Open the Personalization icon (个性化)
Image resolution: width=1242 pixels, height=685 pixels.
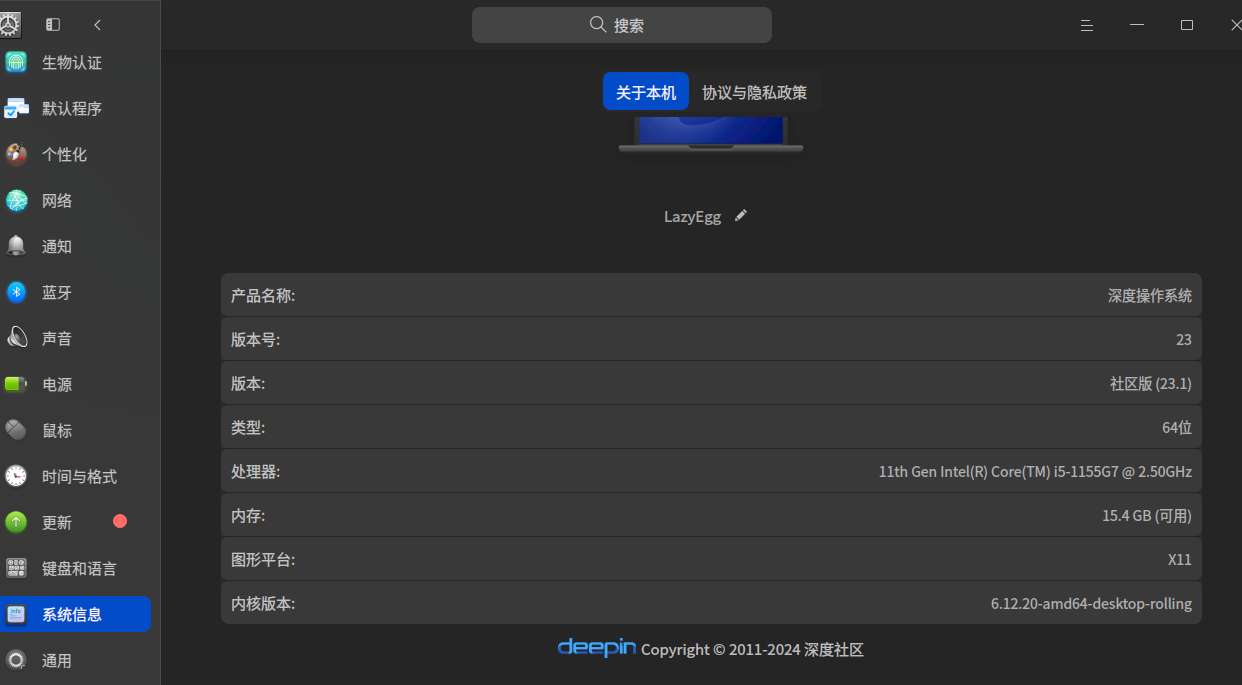(x=16, y=155)
